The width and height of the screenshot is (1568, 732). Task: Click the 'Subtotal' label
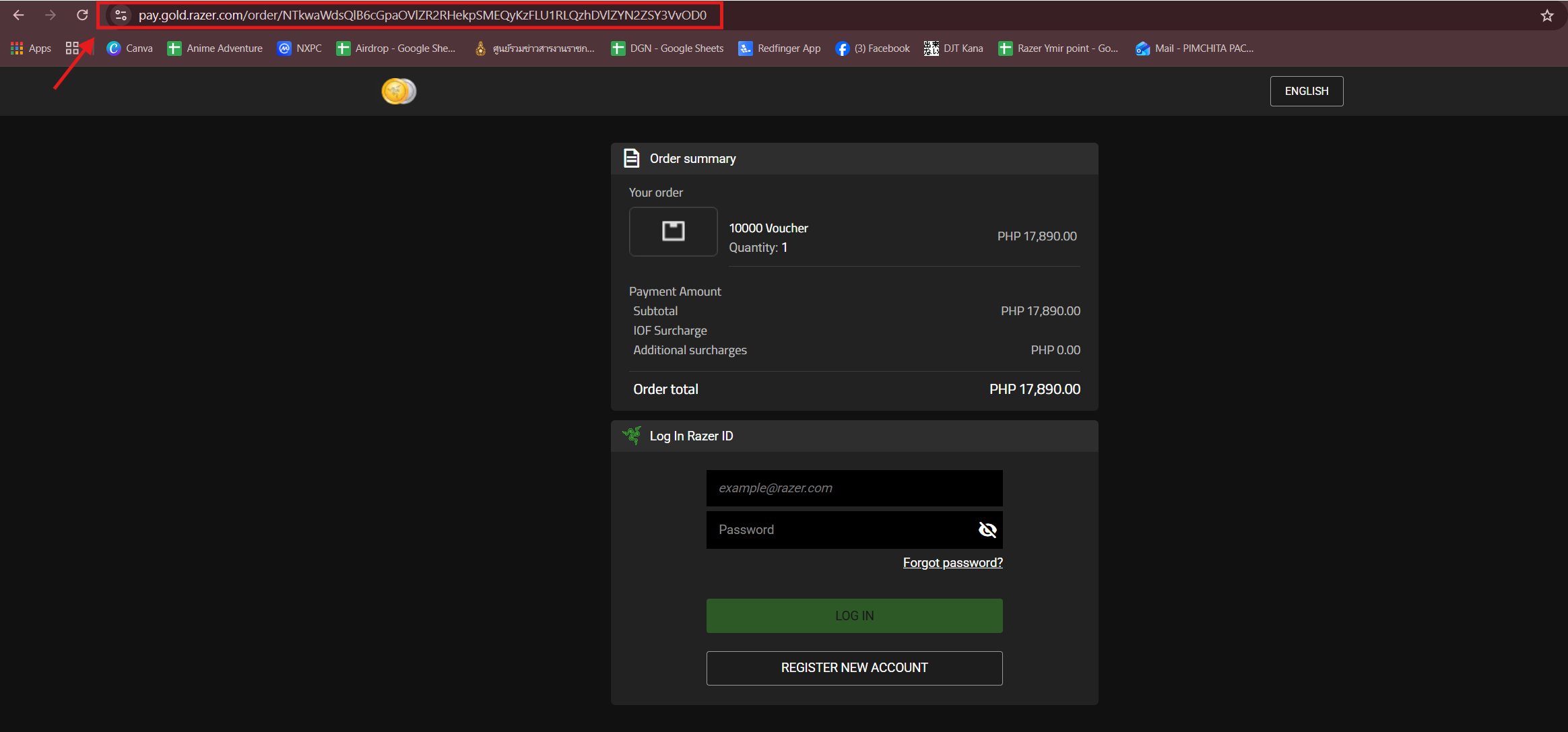[x=655, y=311]
